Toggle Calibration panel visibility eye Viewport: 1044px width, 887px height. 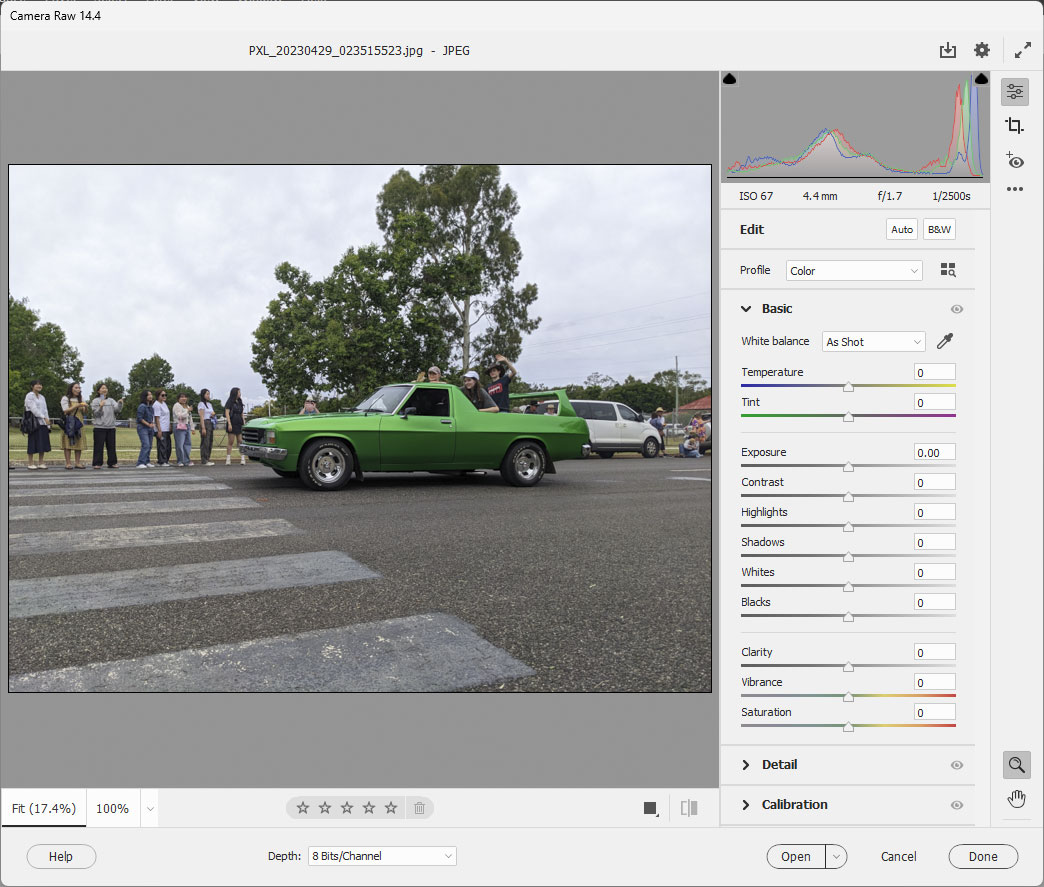957,805
